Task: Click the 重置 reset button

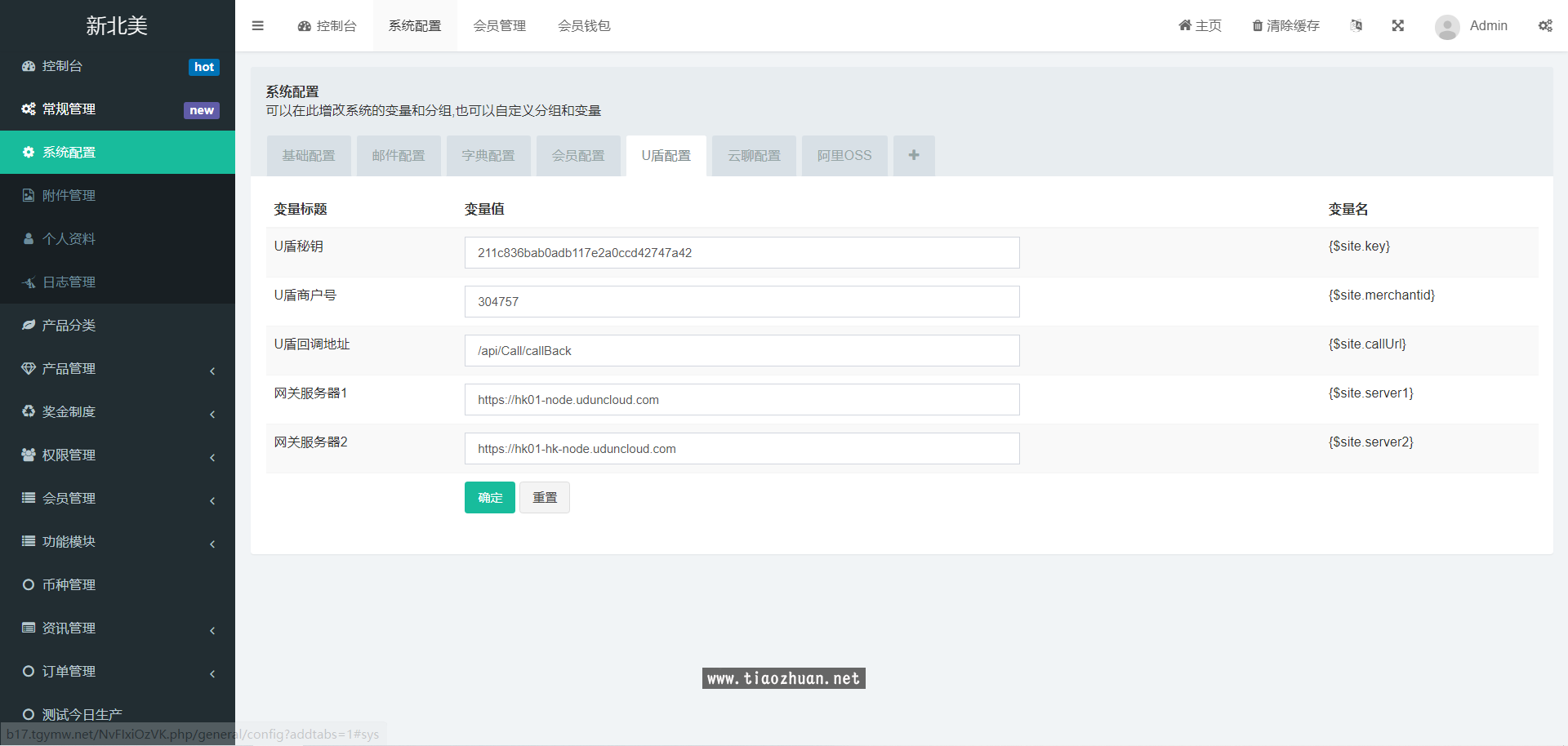Action: coord(545,497)
